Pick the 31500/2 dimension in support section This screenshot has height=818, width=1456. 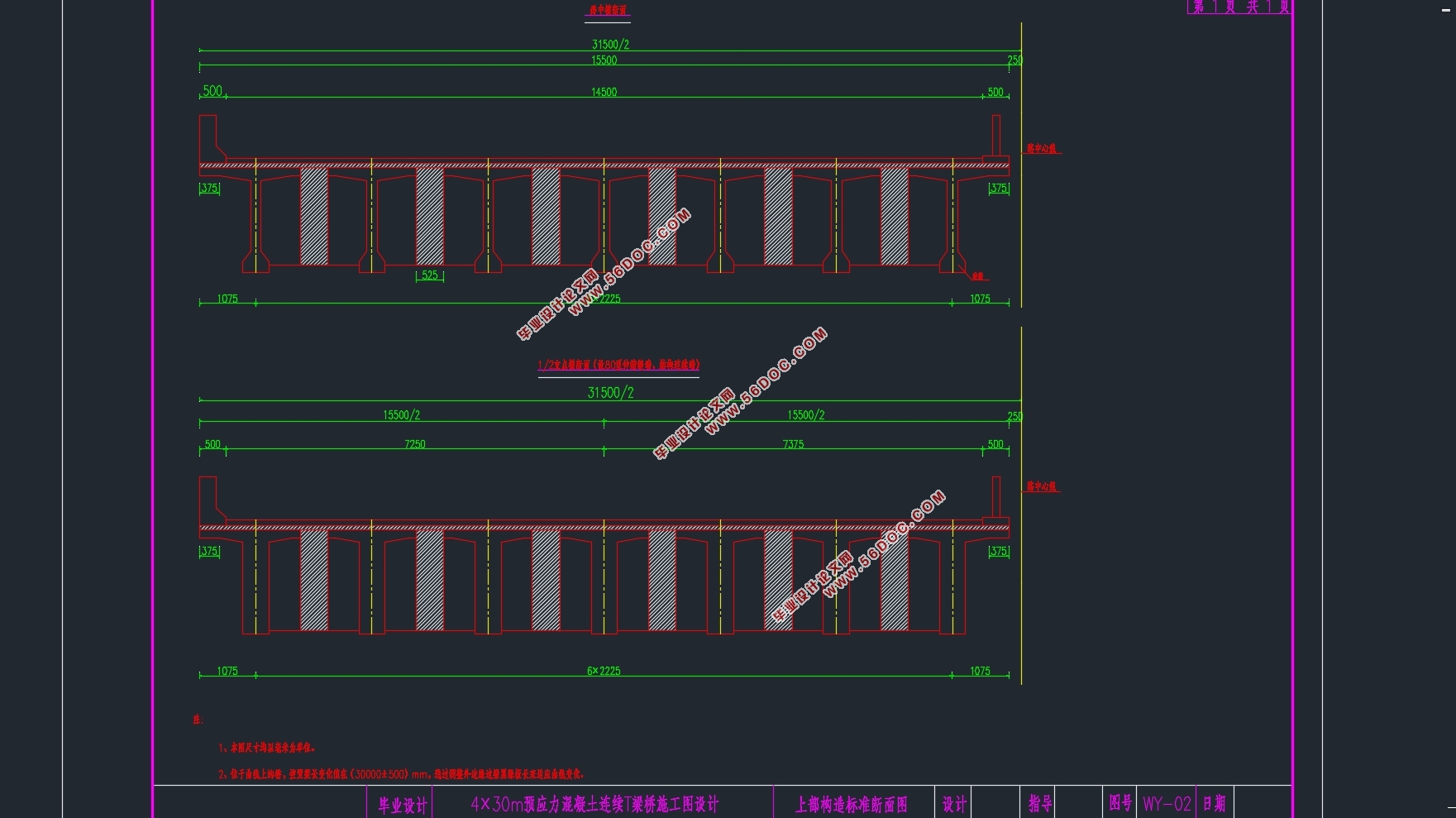(610, 393)
